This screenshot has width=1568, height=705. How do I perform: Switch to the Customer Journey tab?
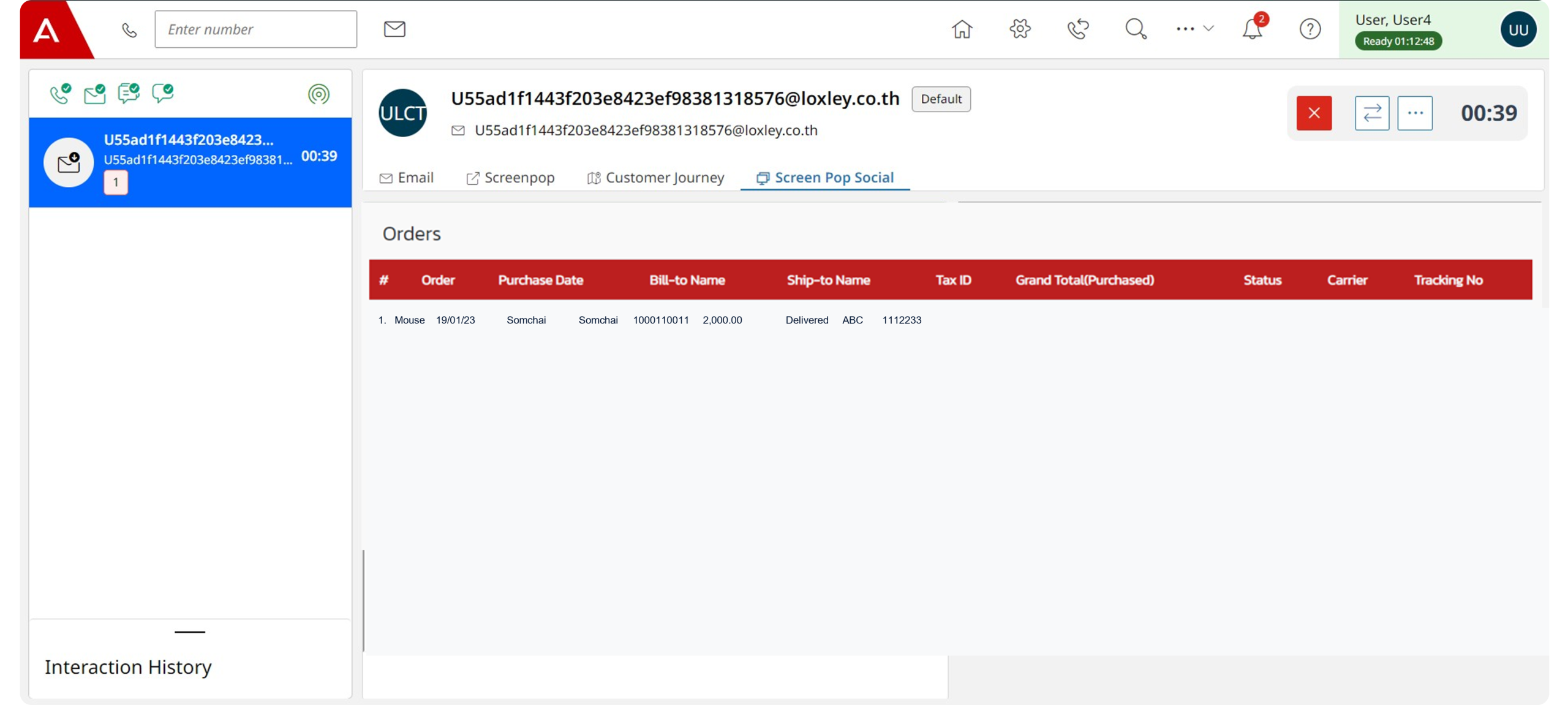coord(655,178)
